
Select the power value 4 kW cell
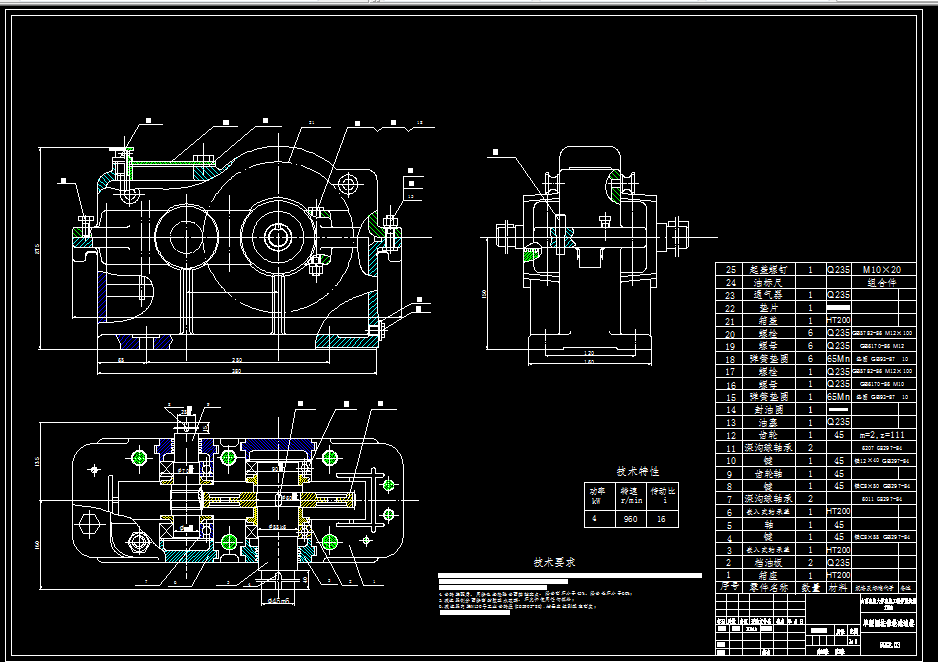pos(600,519)
